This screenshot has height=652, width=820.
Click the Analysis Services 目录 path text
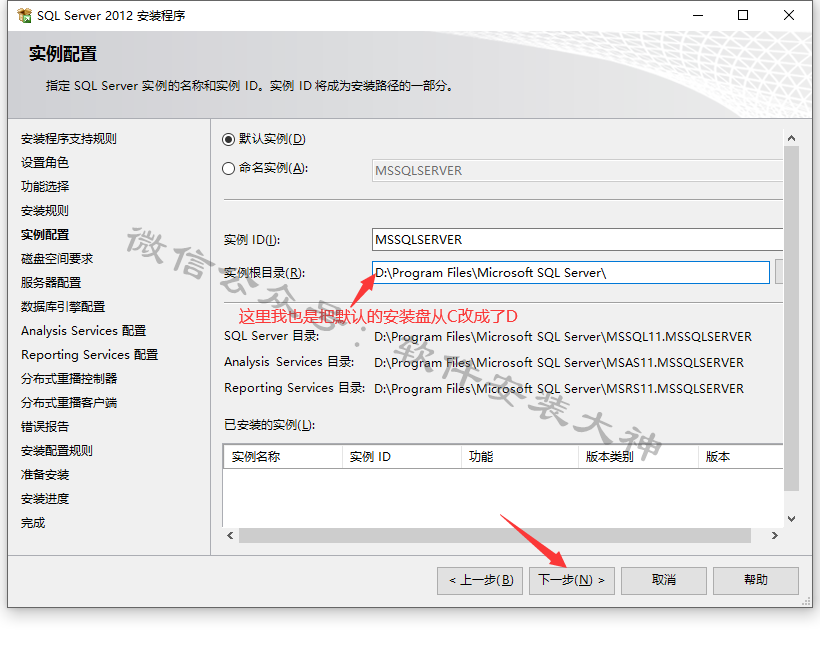click(x=559, y=363)
